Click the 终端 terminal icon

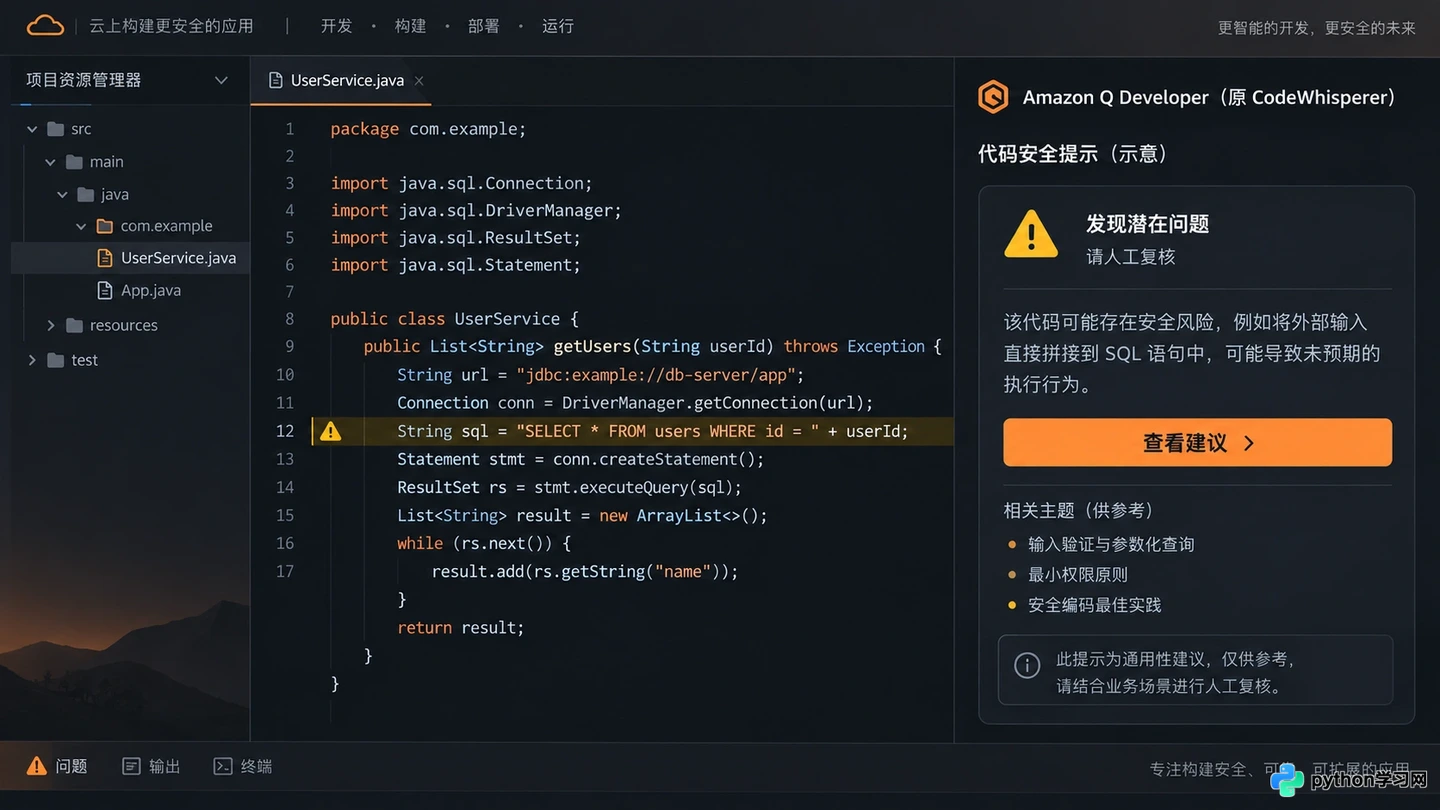[223, 766]
